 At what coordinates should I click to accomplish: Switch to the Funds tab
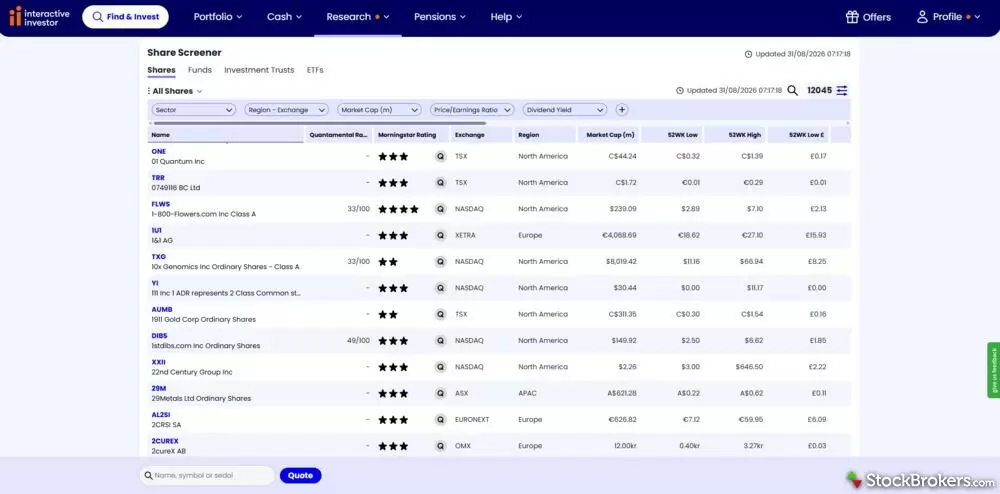click(200, 70)
